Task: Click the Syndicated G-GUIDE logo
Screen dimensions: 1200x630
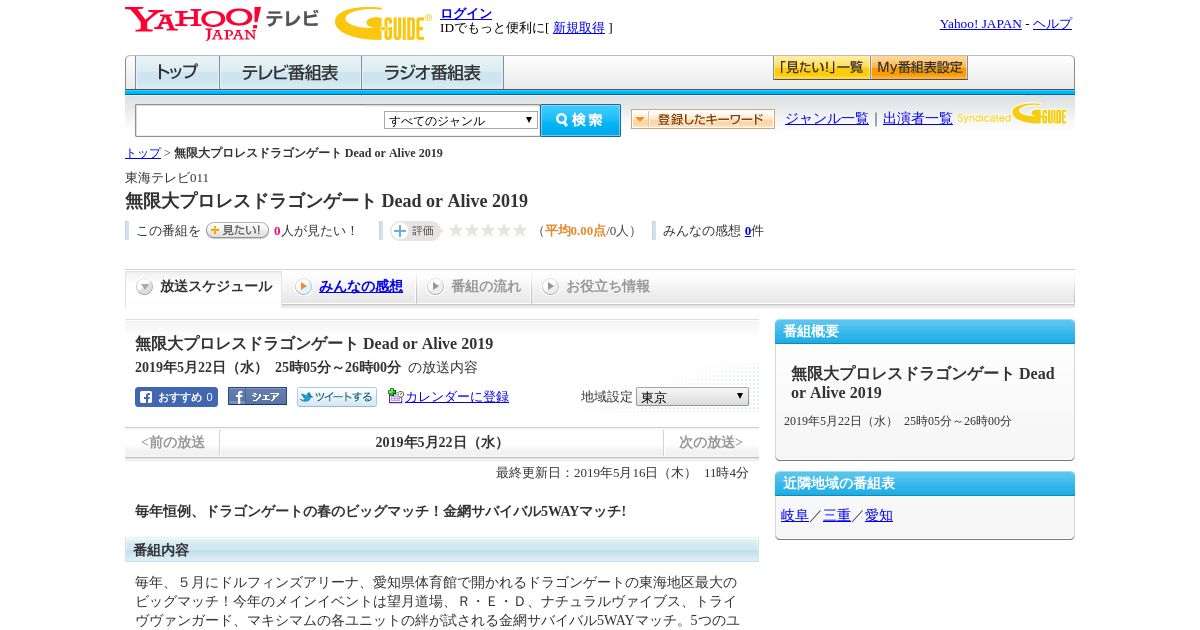Action: point(1012,114)
